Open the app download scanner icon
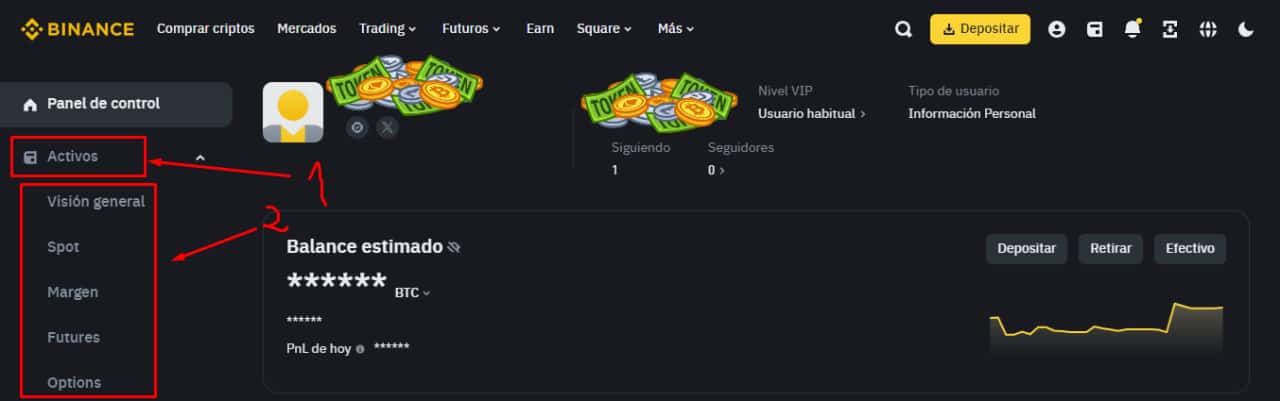The image size is (1280, 401). pyautogui.click(x=1170, y=29)
